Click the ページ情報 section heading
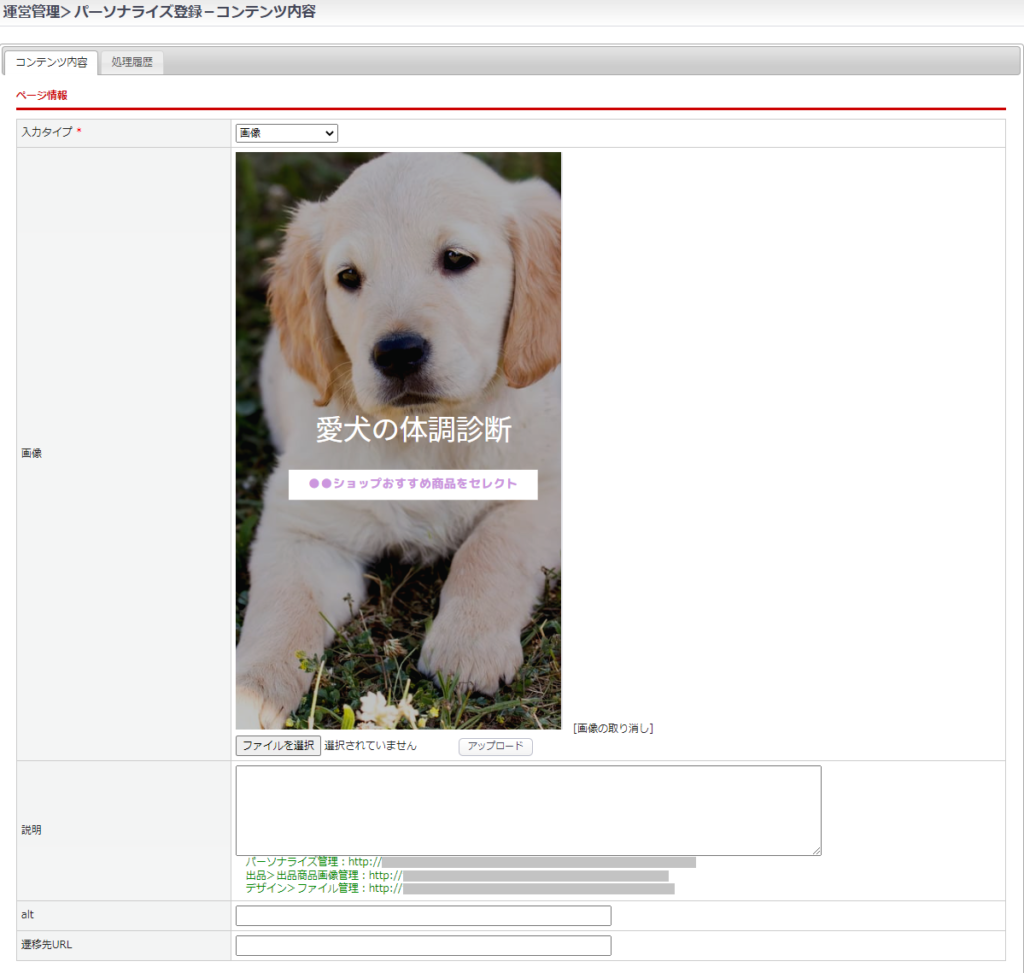 [42, 95]
